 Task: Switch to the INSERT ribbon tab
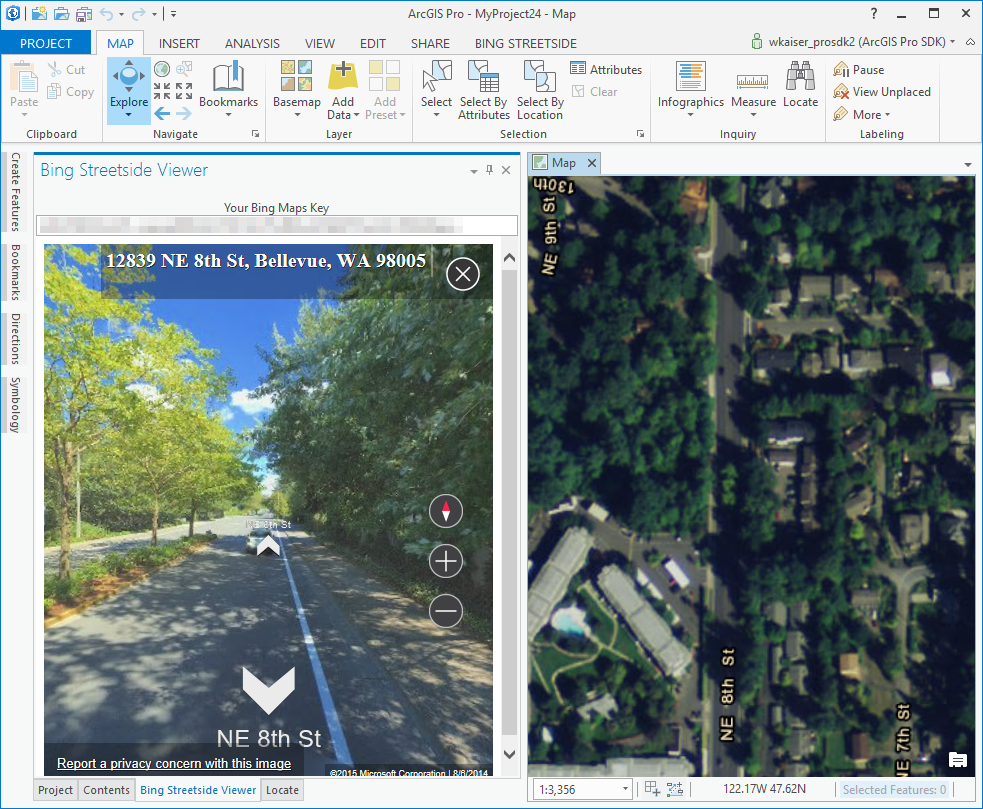pyautogui.click(x=179, y=43)
